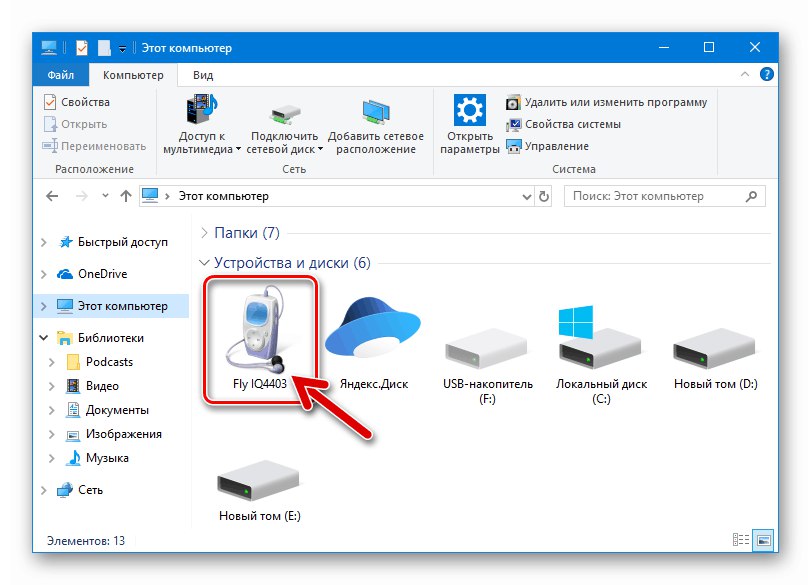Select Новый том (D:) drive

(x=715, y=358)
